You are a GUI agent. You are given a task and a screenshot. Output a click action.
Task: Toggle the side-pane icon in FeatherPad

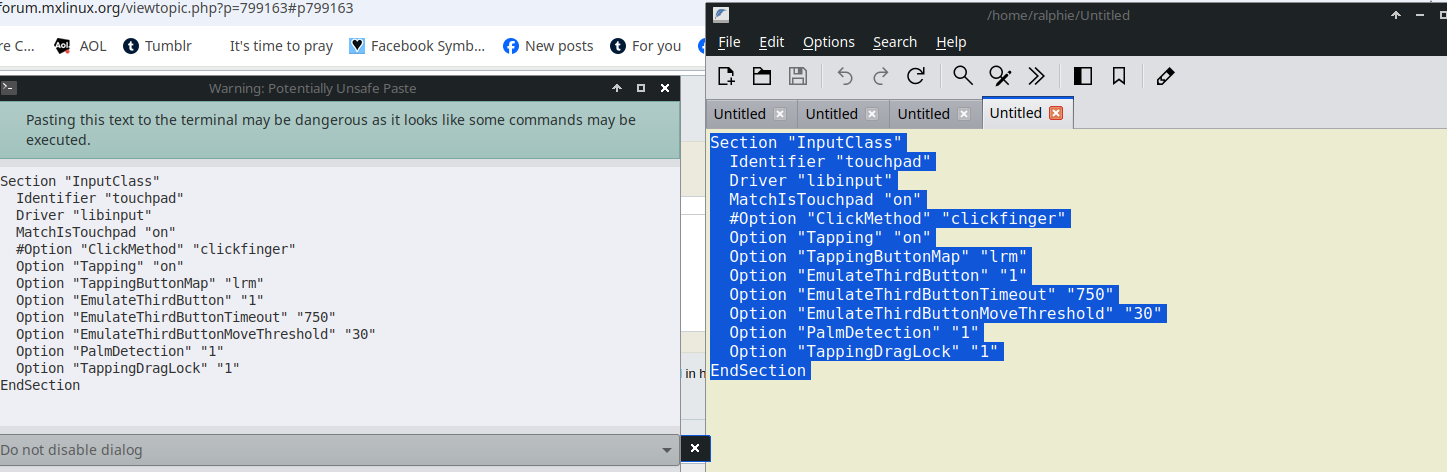1082,76
